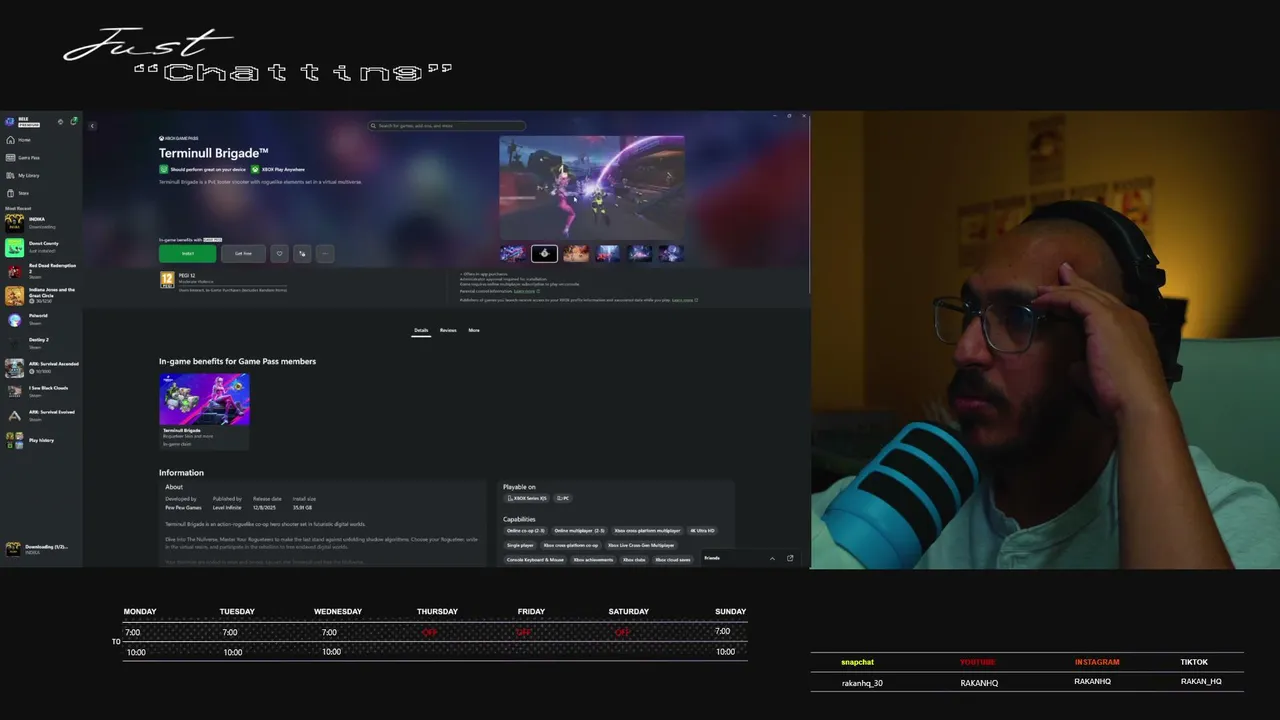This screenshot has height=720, width=1280.
Task: Open the more options ellipsis button
Action: click(325, 253)
